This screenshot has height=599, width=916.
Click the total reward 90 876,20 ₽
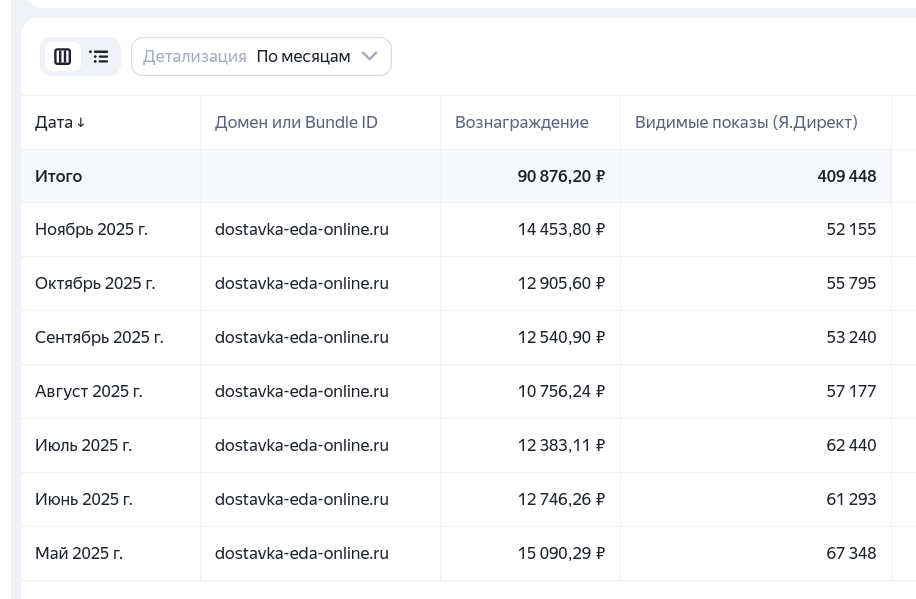click(x=561, y=177)
